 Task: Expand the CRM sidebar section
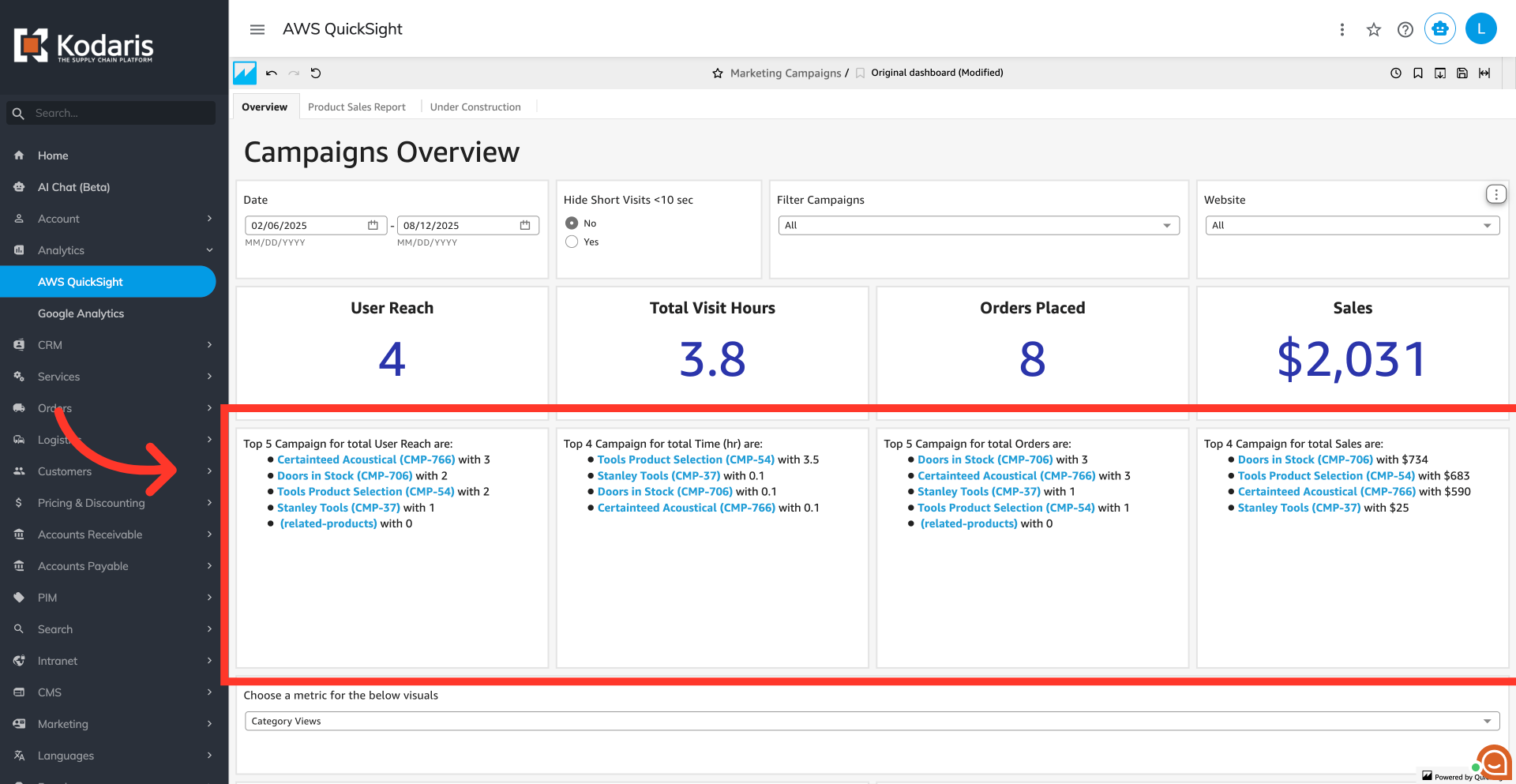click(x=114, y=345)
